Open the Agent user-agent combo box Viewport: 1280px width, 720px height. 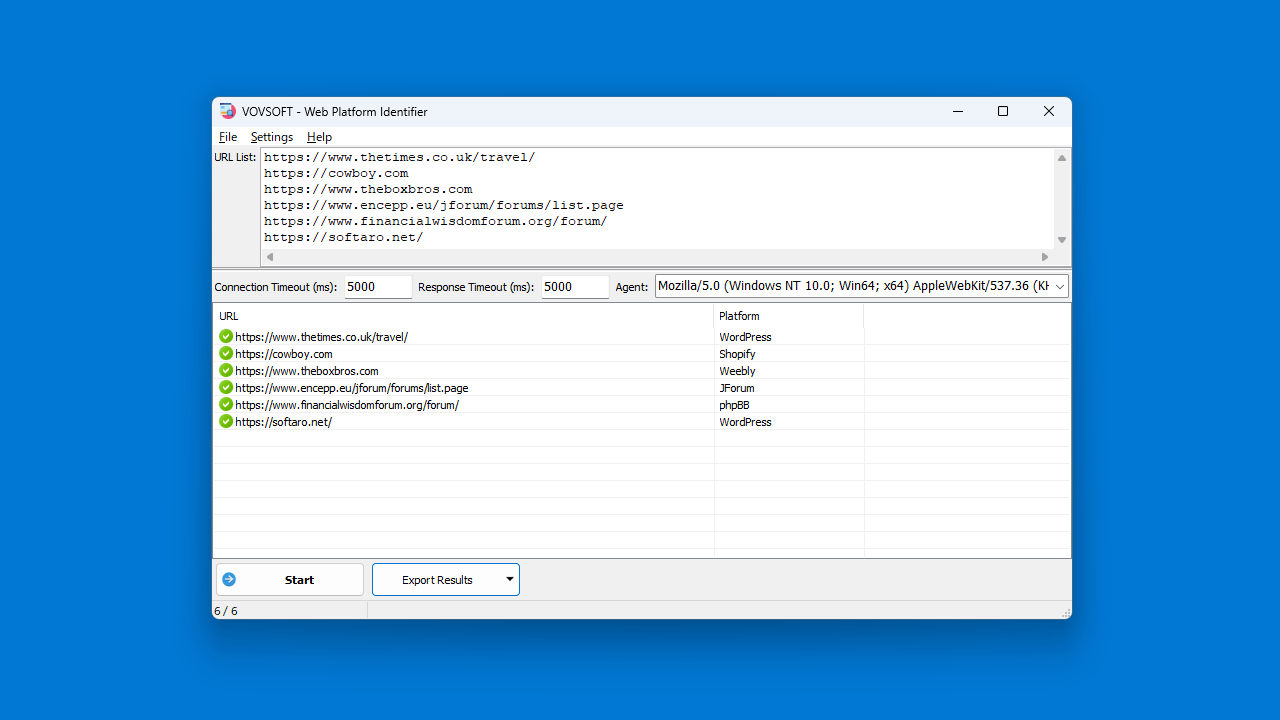(862, 286)
